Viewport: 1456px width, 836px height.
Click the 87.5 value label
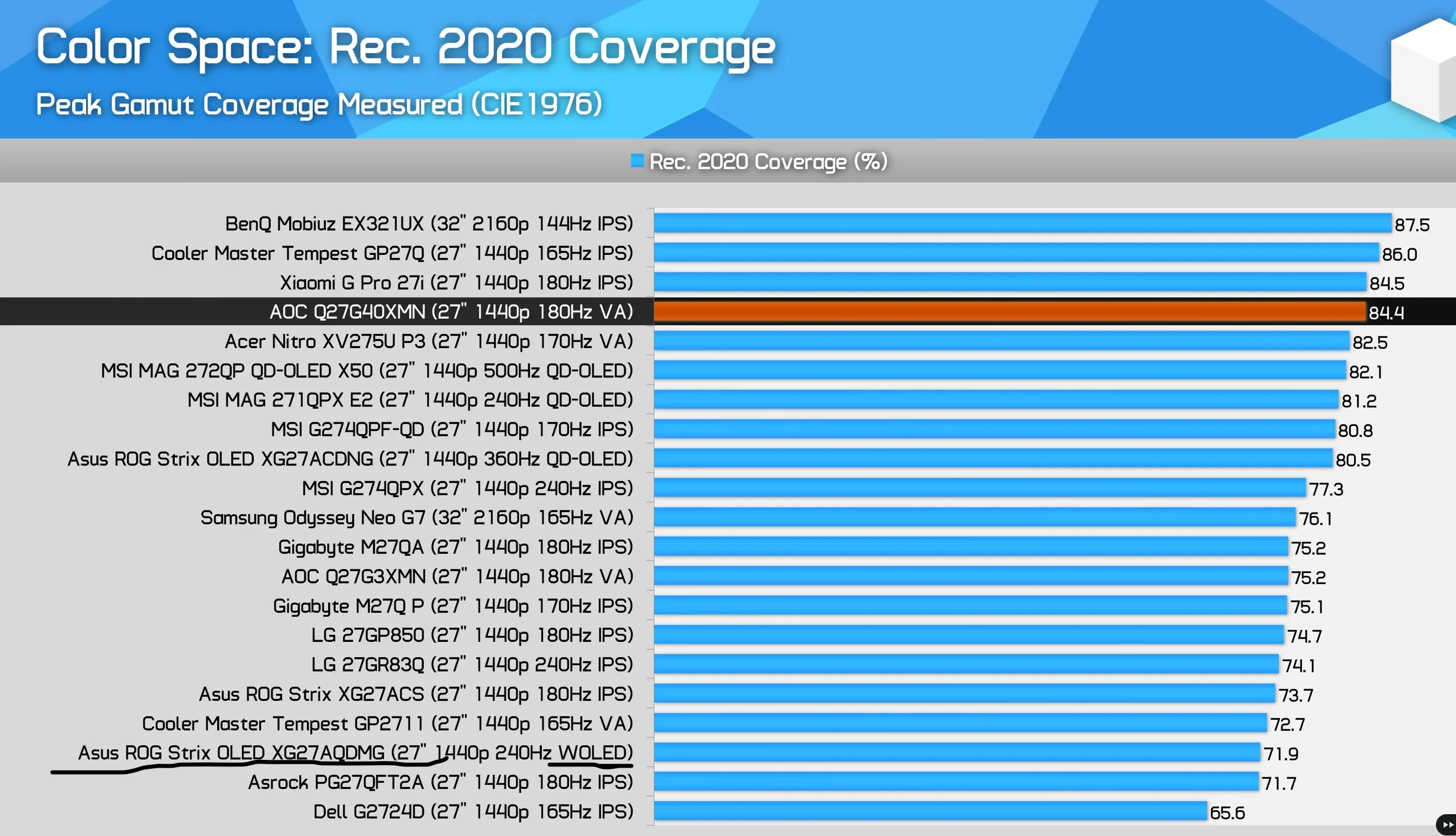point(1411,225)
